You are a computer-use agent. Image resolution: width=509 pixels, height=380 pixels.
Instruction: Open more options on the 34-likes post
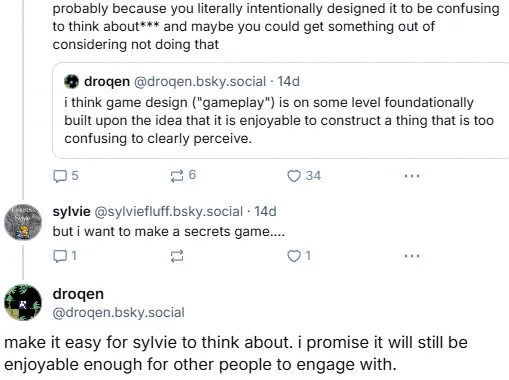412,176
